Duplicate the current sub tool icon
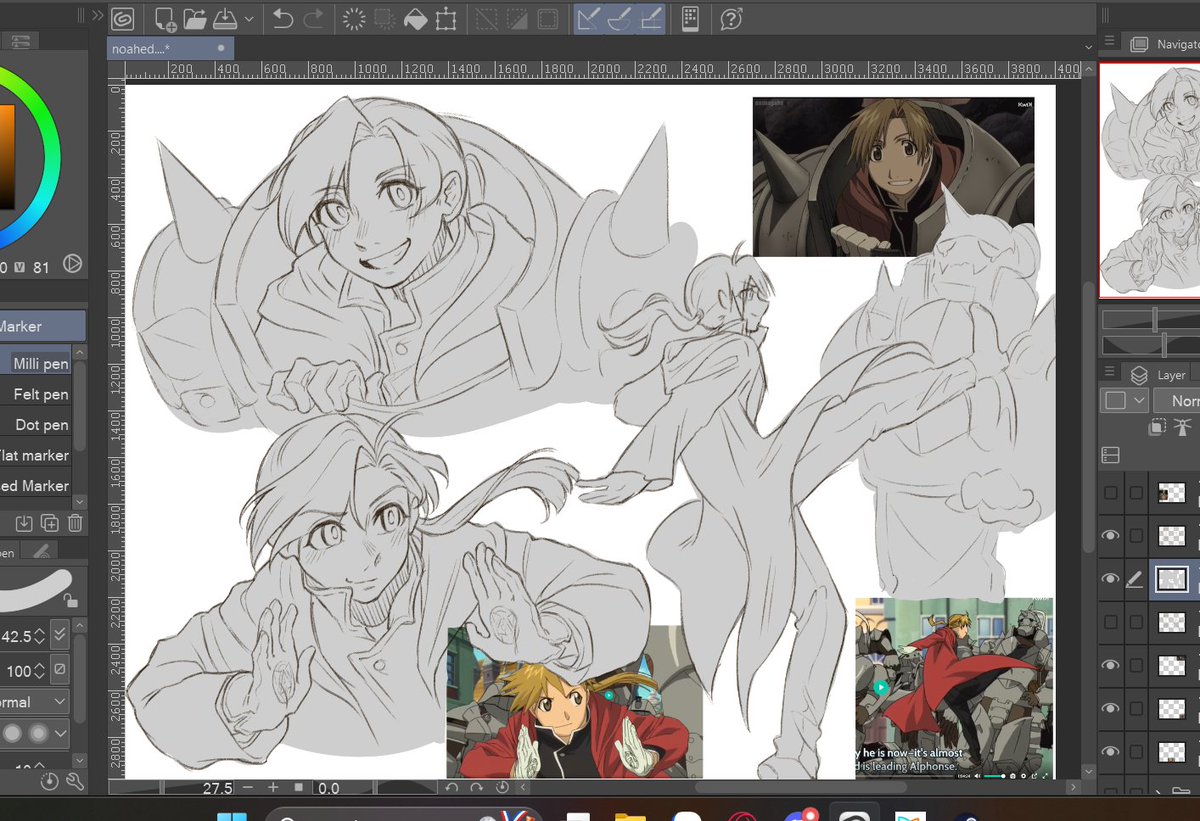The height and width of the screenshot is (821, 1200). pyautogui.click(x=49, y=523)
